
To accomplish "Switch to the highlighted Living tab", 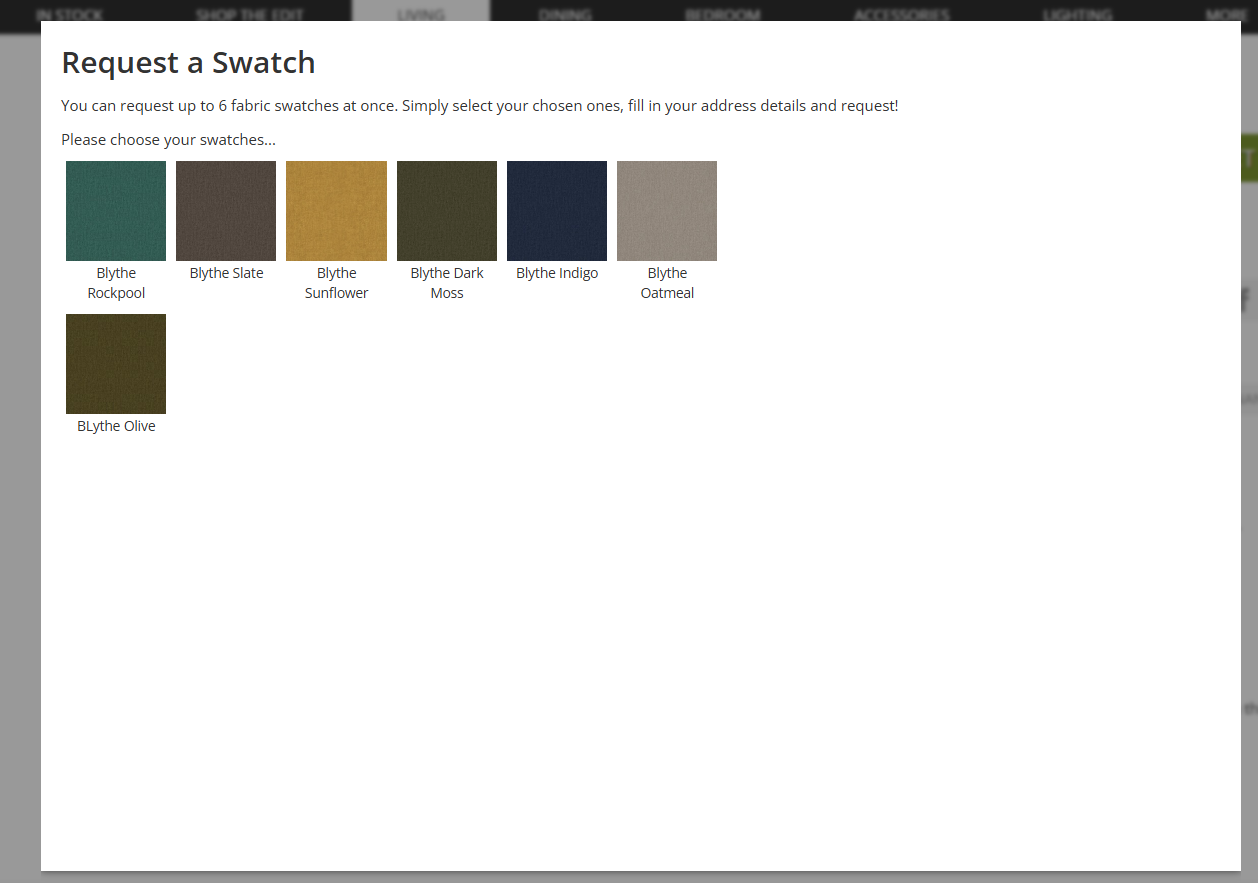I will 421,13.
